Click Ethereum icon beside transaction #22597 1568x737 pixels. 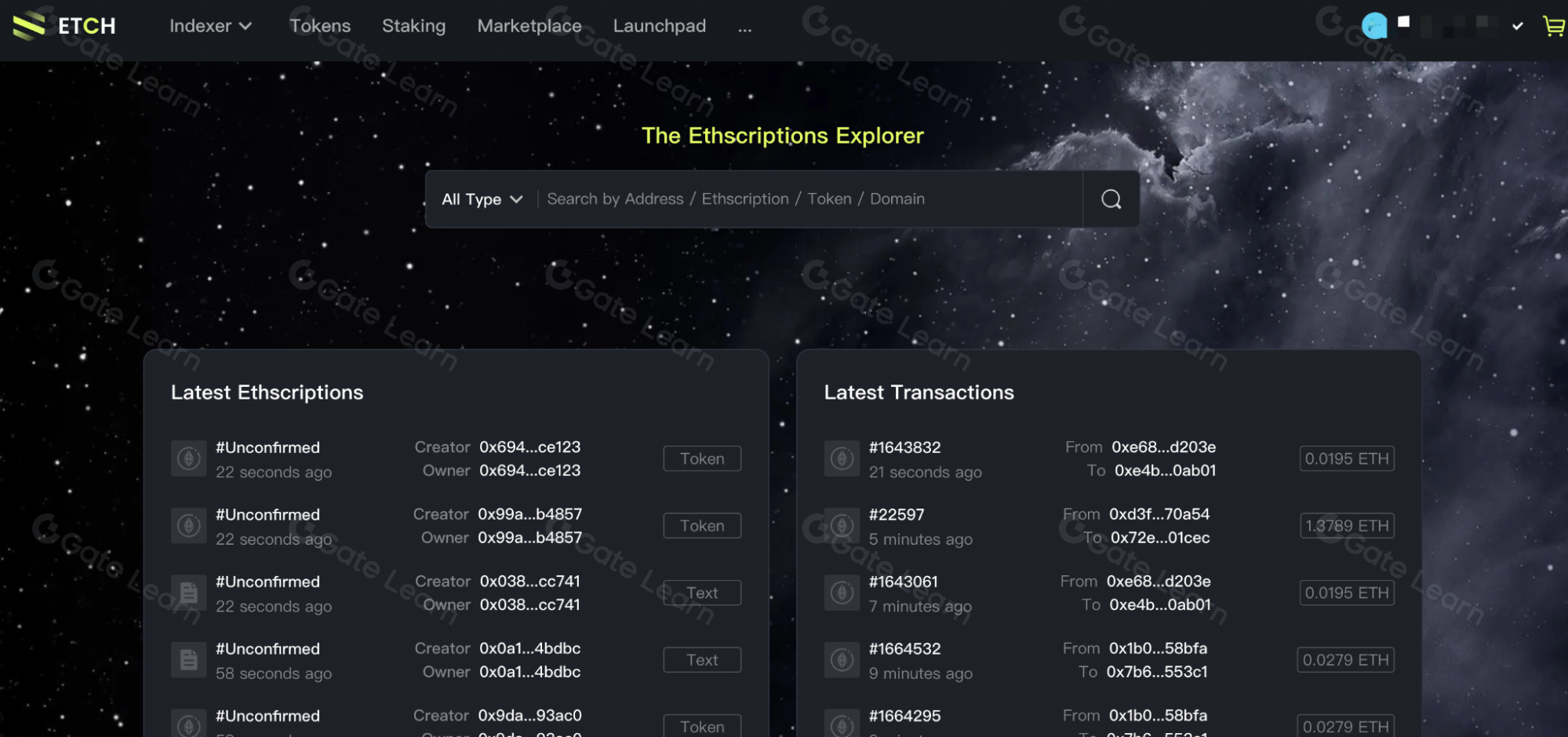(x=842, y=526)
